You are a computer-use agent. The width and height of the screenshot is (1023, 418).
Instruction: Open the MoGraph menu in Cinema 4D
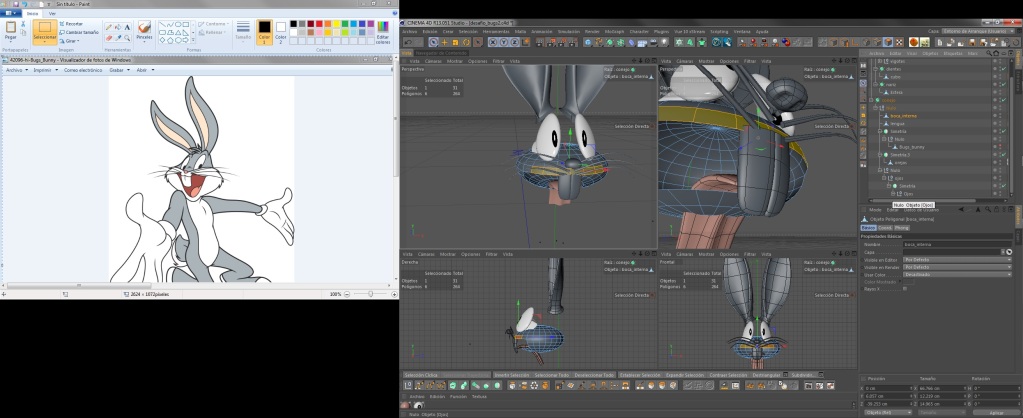614,31
